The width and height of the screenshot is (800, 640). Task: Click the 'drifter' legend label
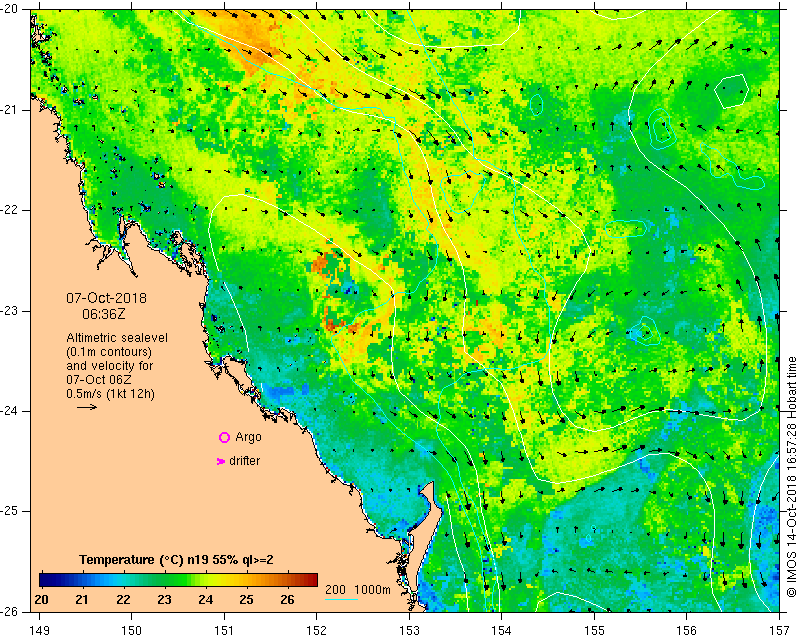pos(244,461)
